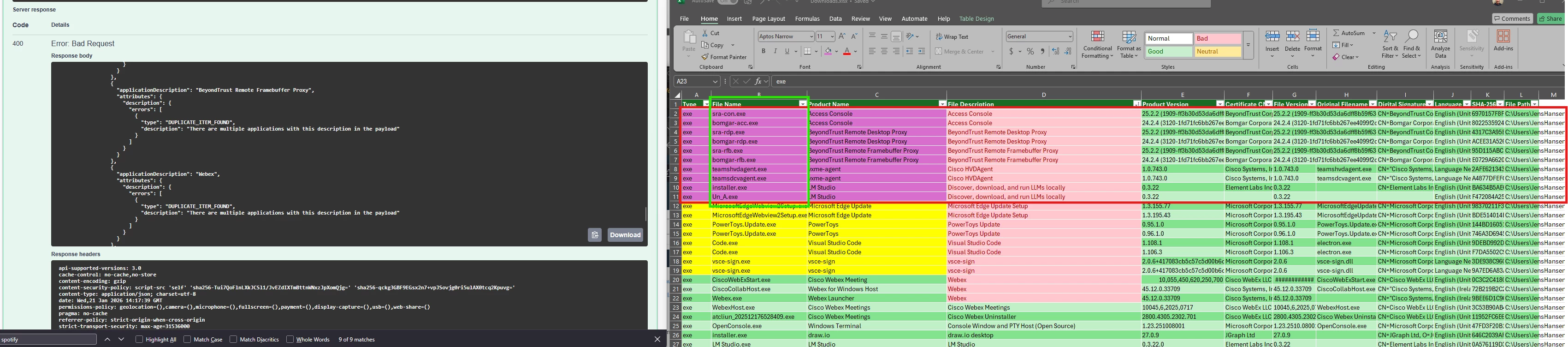Click the Analyze Data icon
This screenshot has width=1568, height=347.
1441,36
